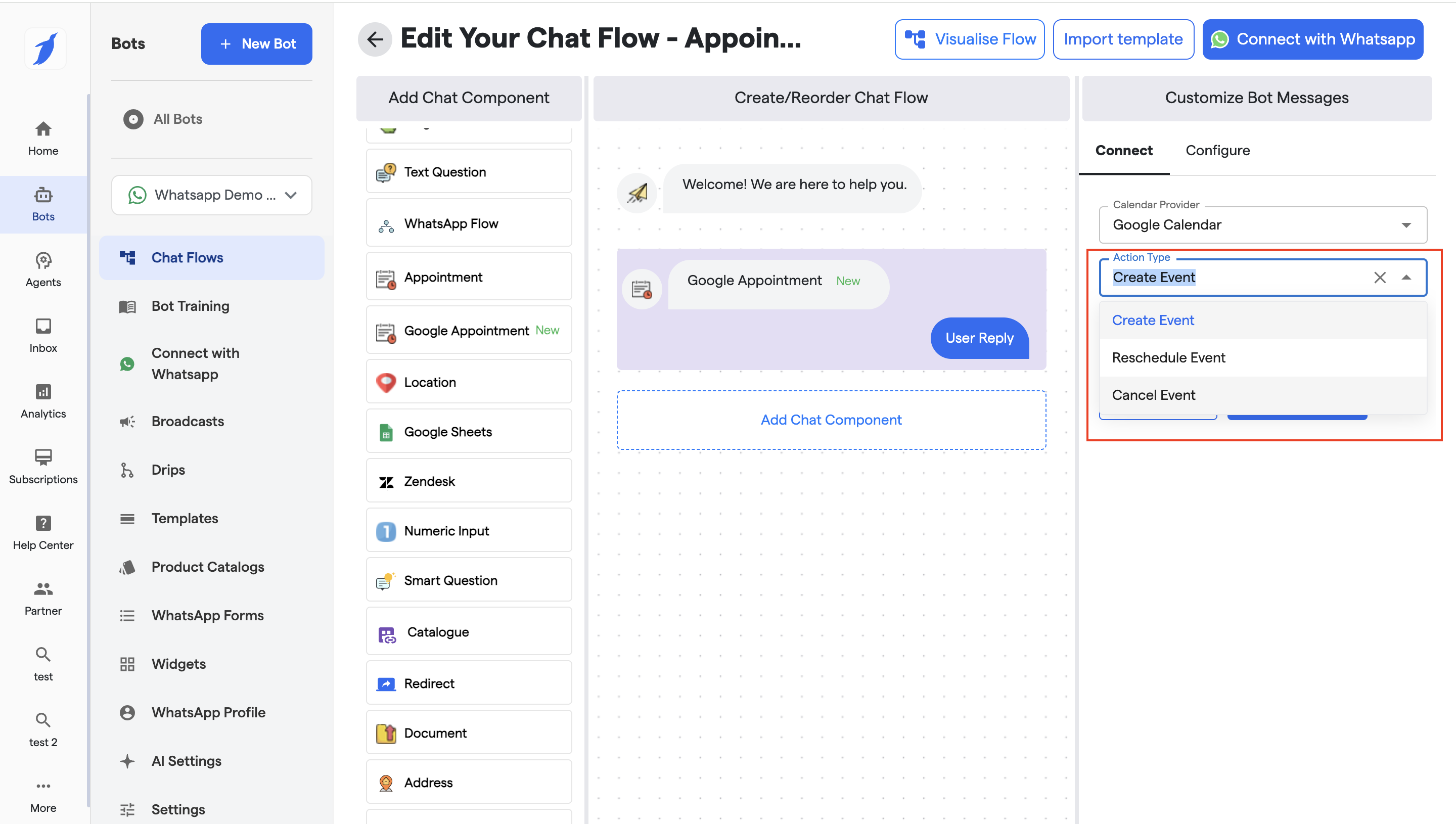Choose Cancel Event from list
This screenshot has height=824, width=1456.
[1153, 395]
